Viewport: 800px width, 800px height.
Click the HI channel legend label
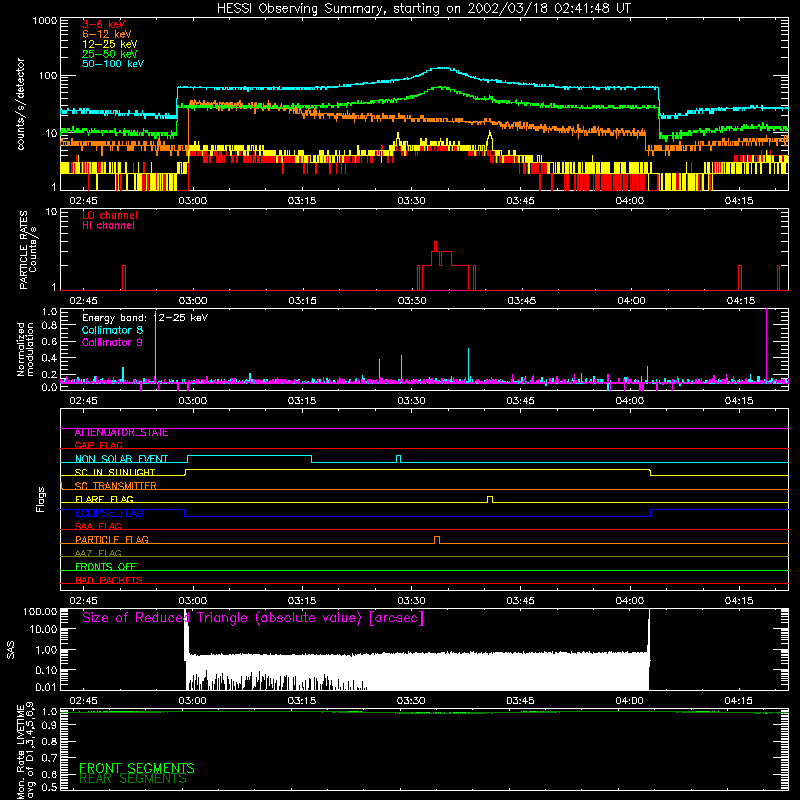point(108,226)
